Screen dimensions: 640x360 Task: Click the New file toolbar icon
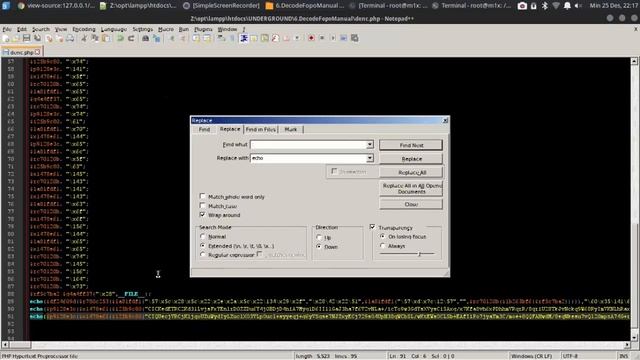tap(6, 38)
